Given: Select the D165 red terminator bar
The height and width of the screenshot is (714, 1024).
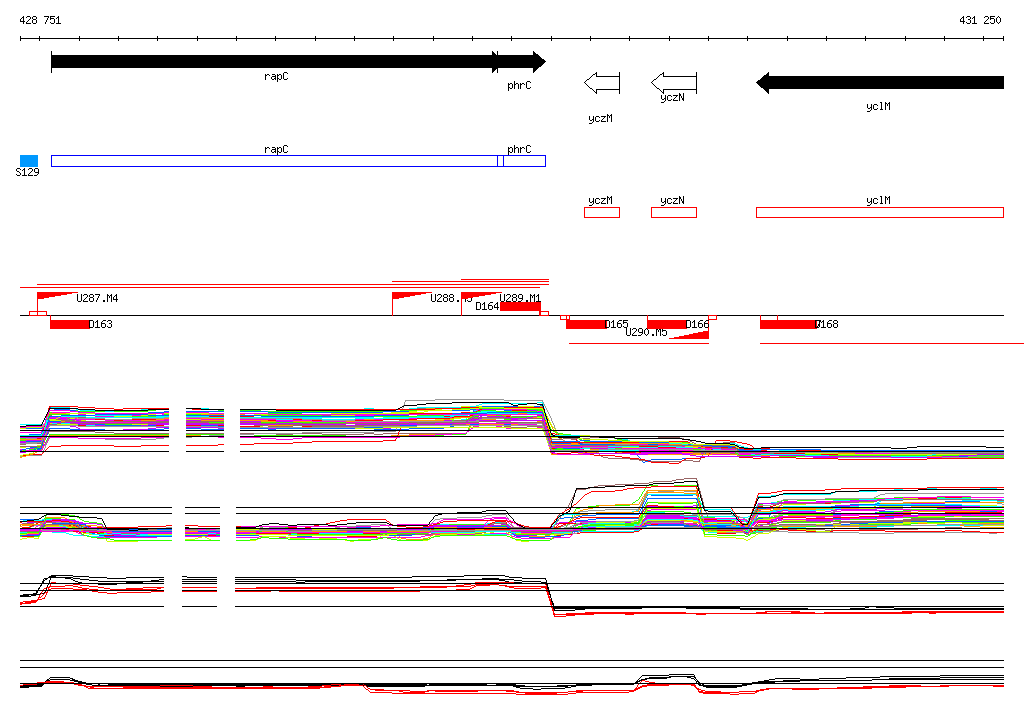Looking at the screenshot, I should tap(586, 325).
